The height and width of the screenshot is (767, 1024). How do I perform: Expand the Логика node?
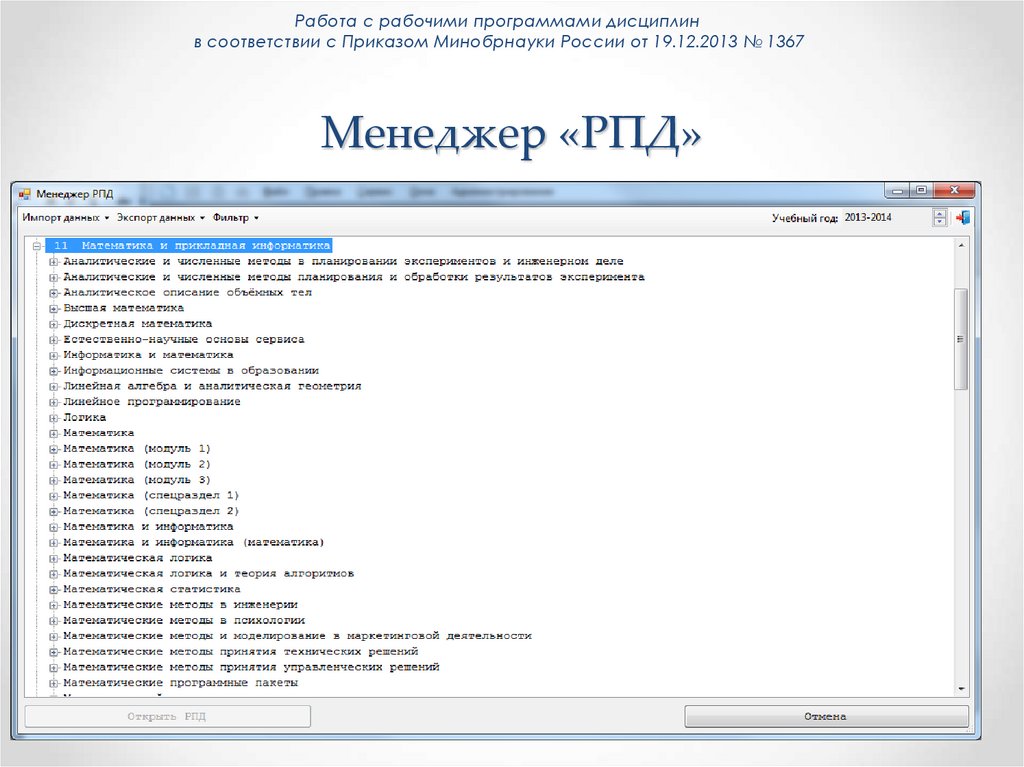(53, 417)
